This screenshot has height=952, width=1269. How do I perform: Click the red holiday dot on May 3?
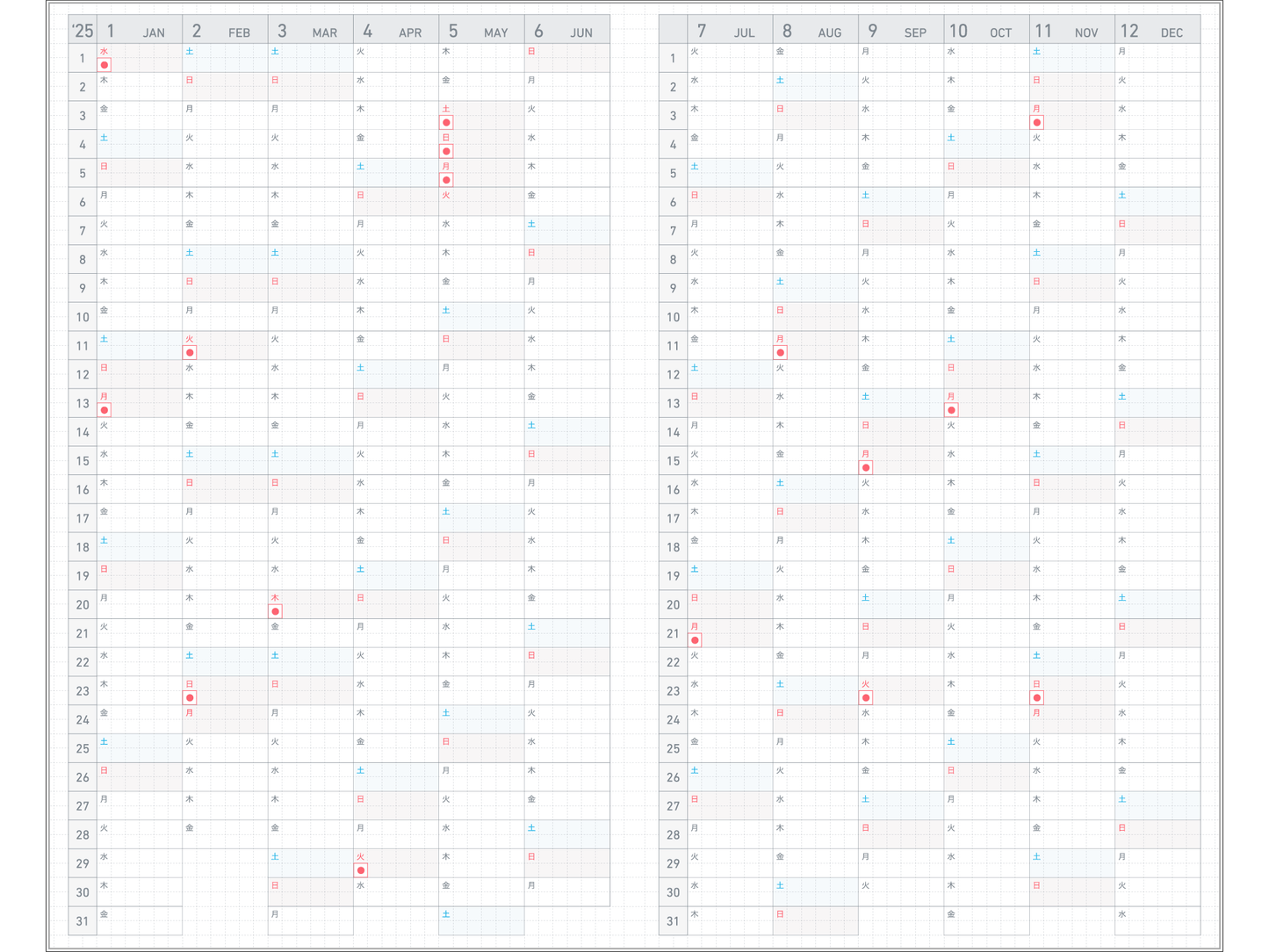pyautogui.click(x=446, y=122)
